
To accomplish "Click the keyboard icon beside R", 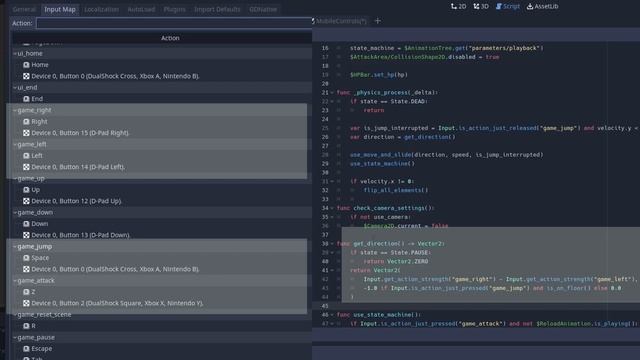I will pyautogui.click(x=26, y=326).
